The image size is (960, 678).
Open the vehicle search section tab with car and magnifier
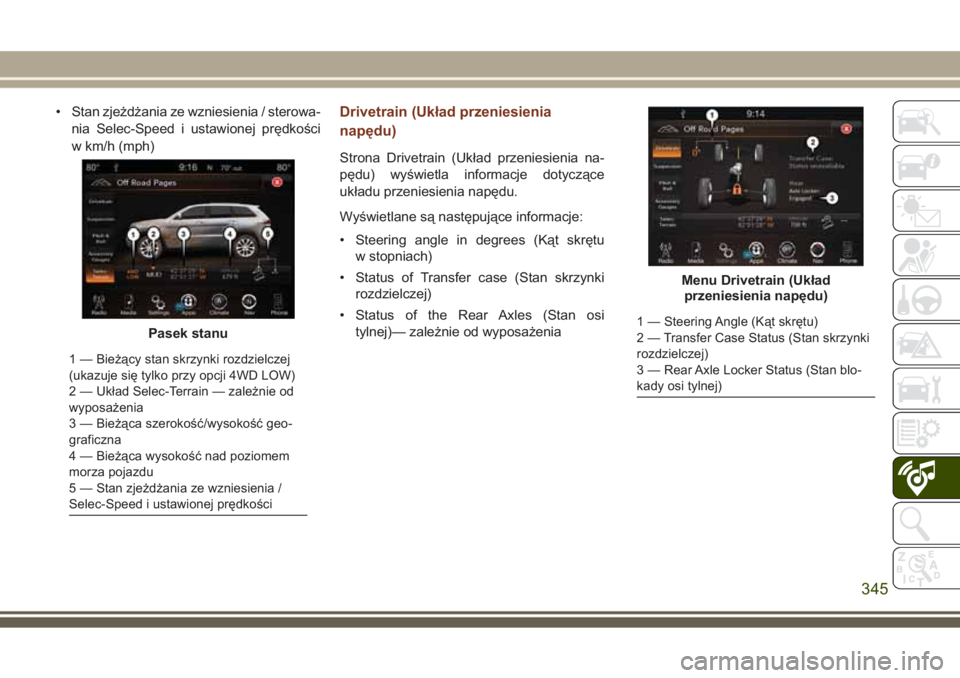[926, 122]
